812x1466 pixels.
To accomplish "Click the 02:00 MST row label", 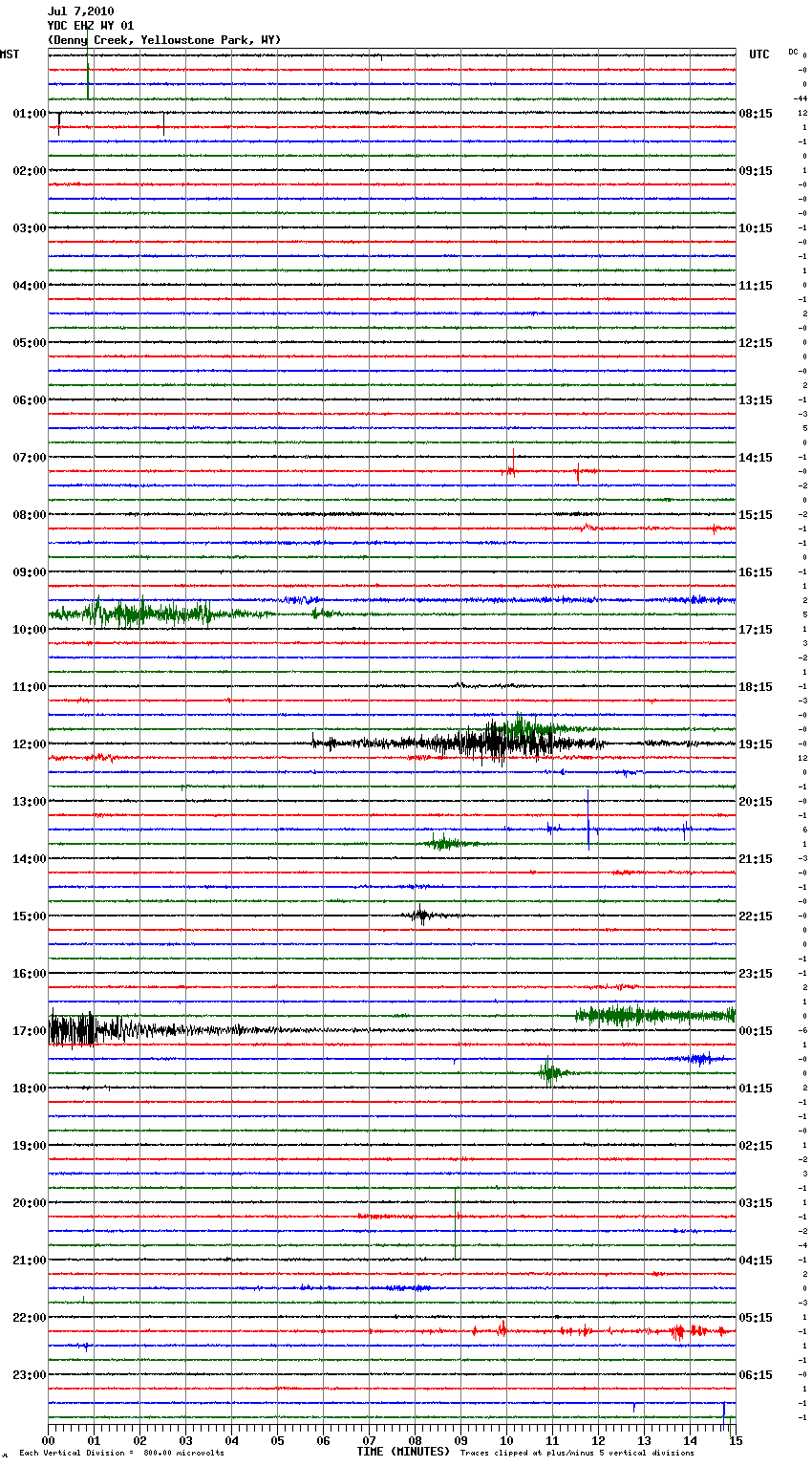I will tap(30, 170).
